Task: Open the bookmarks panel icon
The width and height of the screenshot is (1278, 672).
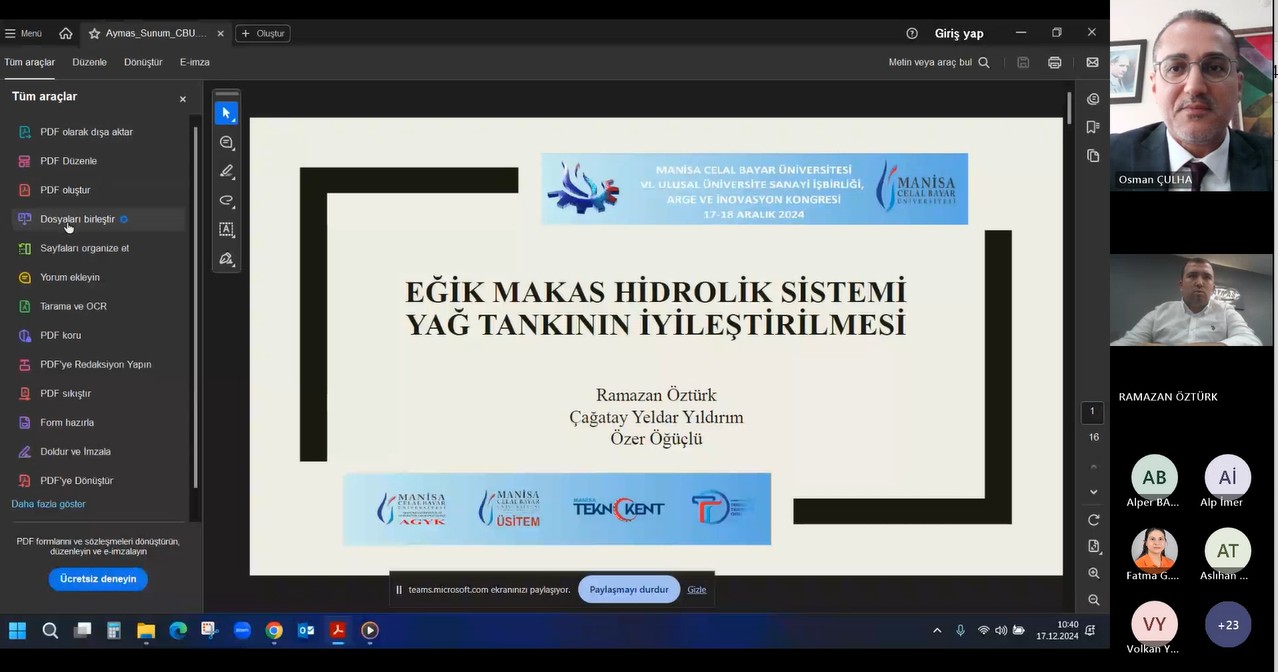Action: coord(1093,127)
